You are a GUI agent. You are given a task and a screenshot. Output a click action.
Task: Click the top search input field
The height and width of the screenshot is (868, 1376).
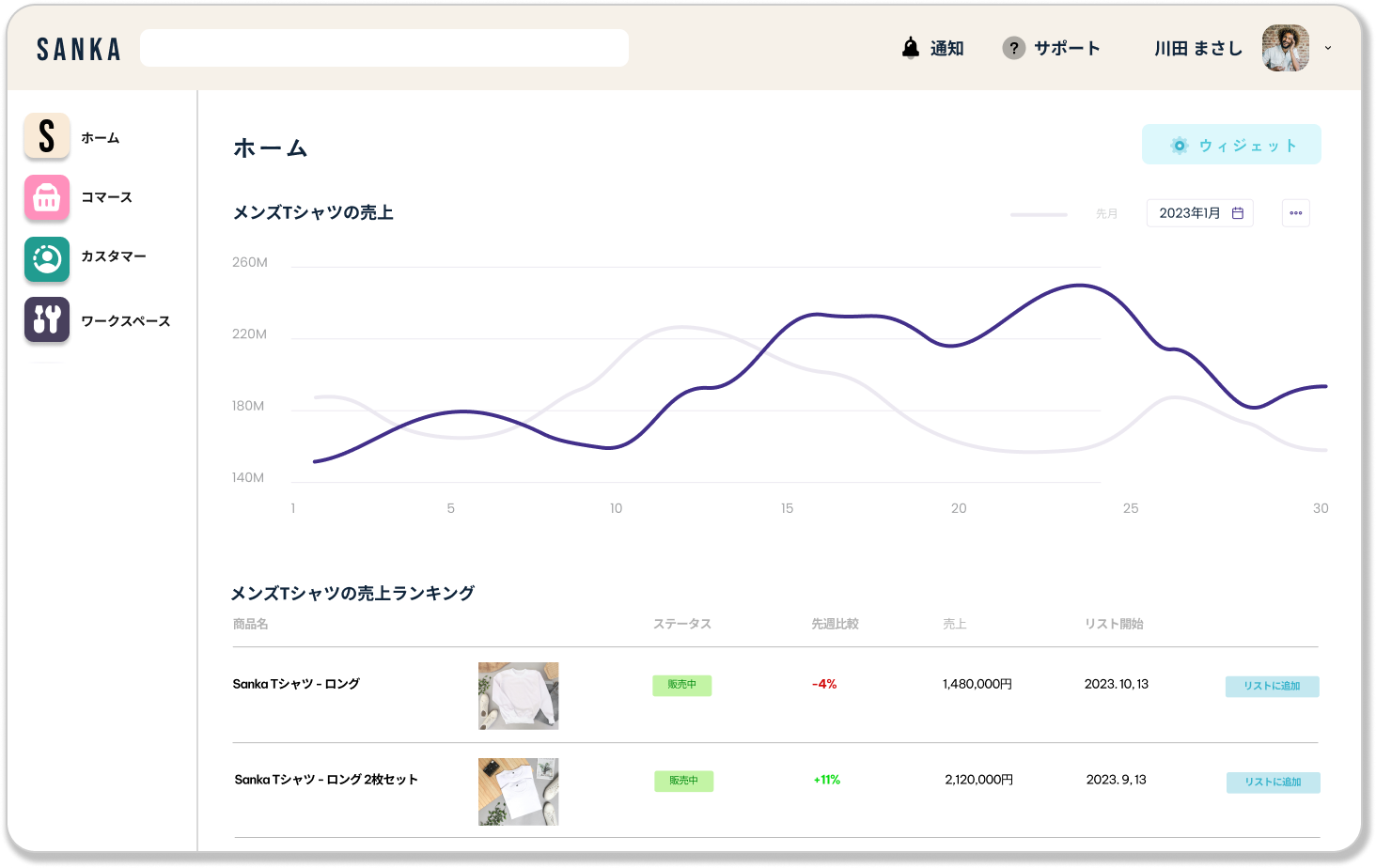[384, 48]
